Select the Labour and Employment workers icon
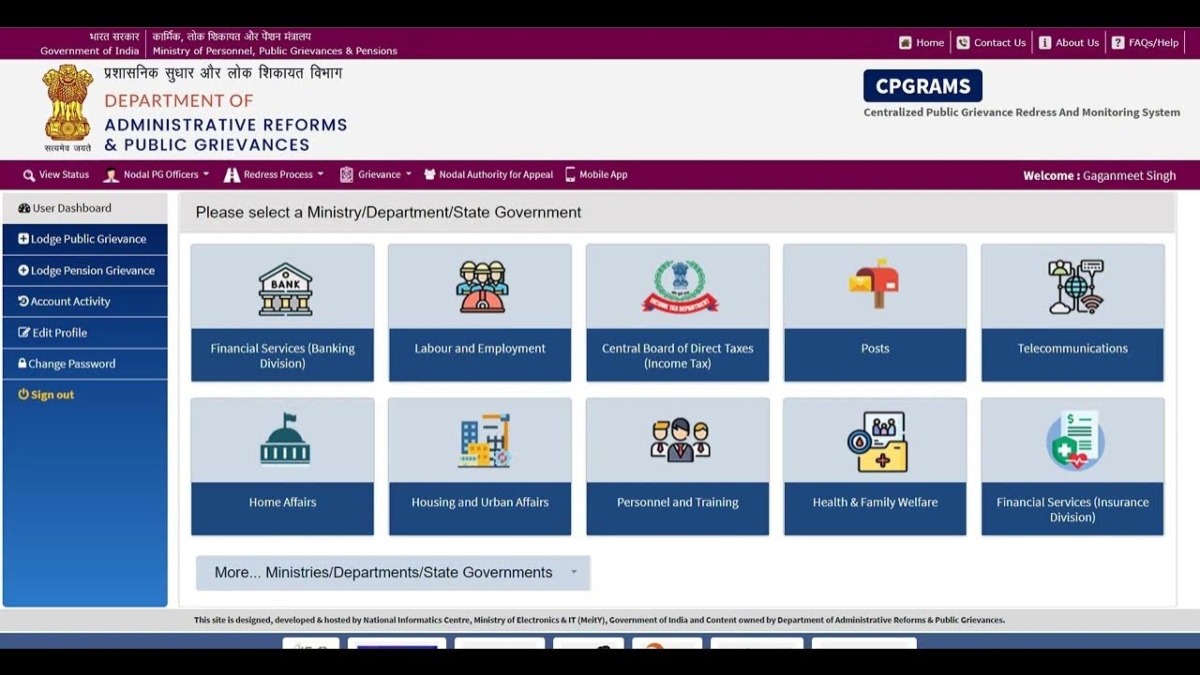 (x=481, y=288)
